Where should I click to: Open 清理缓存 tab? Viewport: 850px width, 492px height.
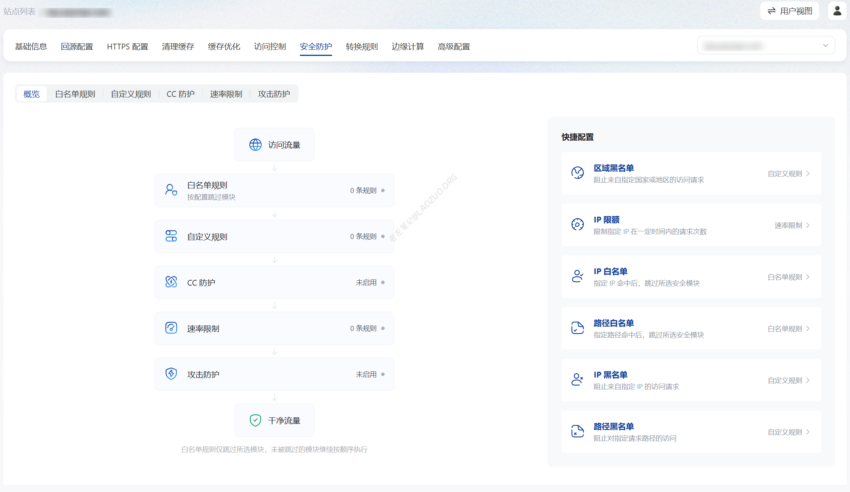tap(178, 47)
